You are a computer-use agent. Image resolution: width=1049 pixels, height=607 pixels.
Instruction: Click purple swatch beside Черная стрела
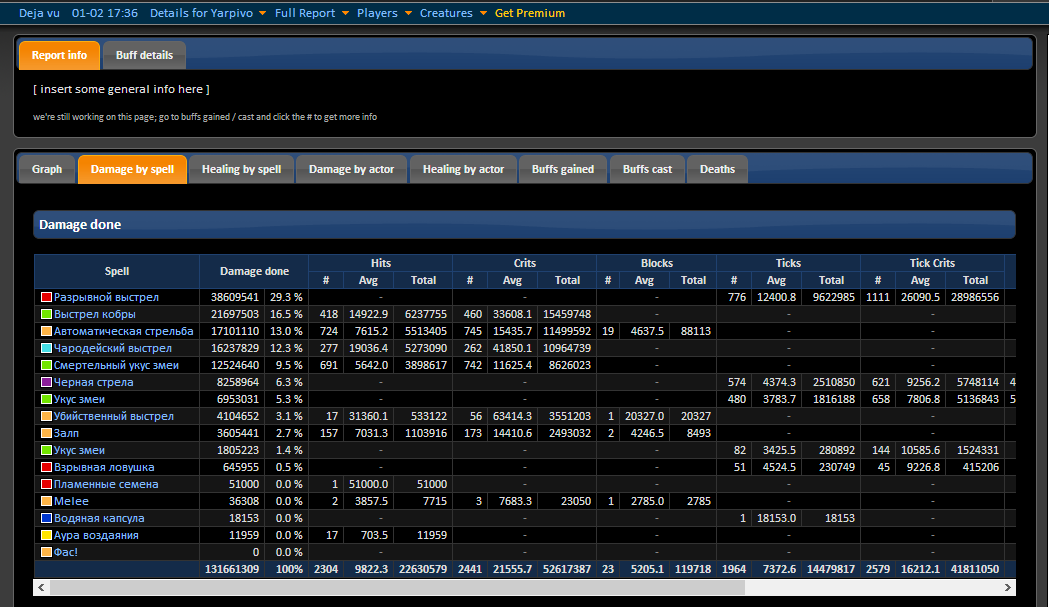tap(46, 382)
